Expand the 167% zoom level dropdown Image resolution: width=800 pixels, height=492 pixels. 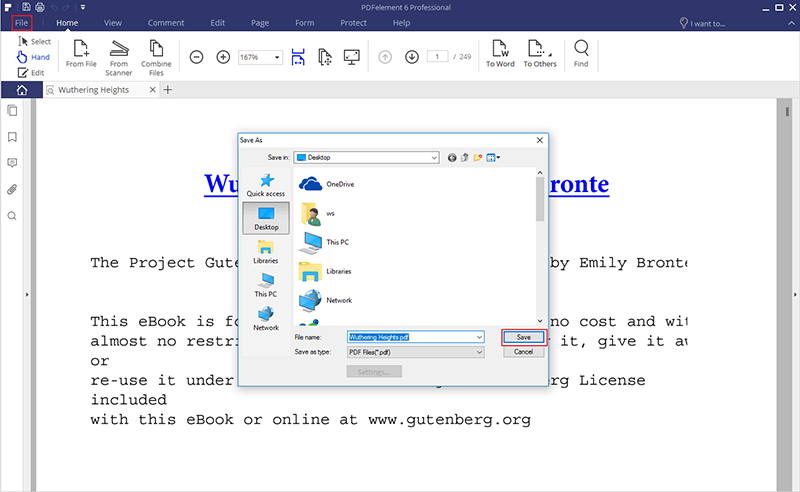click(277, 57)
